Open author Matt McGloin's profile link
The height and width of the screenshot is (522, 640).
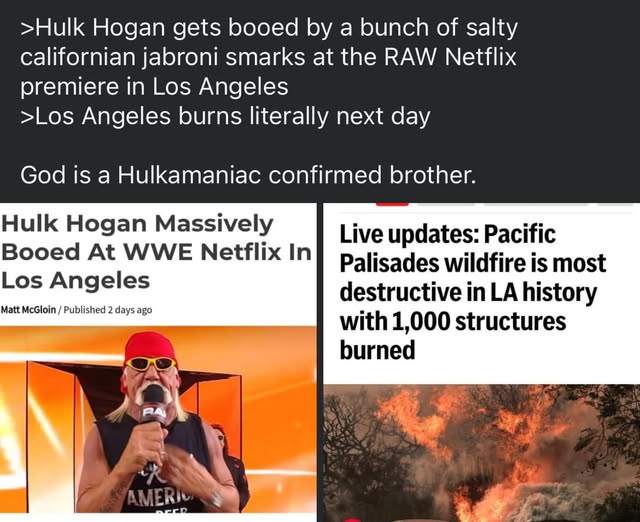pyautogui.click(x=30, y=310)
